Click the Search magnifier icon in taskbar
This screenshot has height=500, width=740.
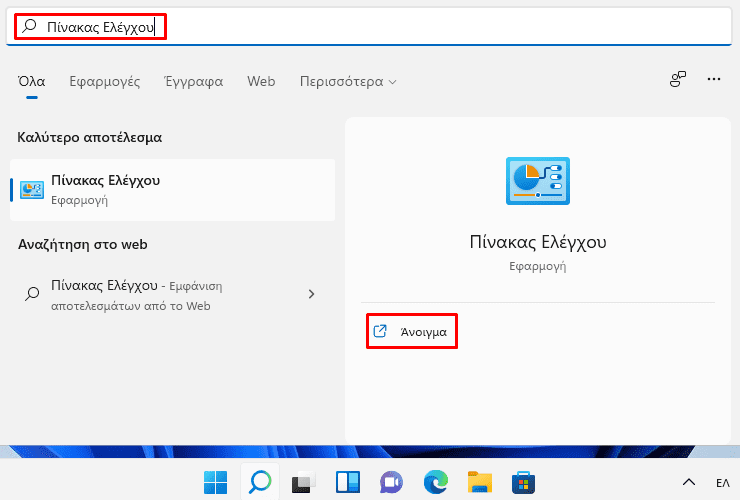coord(260,482)
